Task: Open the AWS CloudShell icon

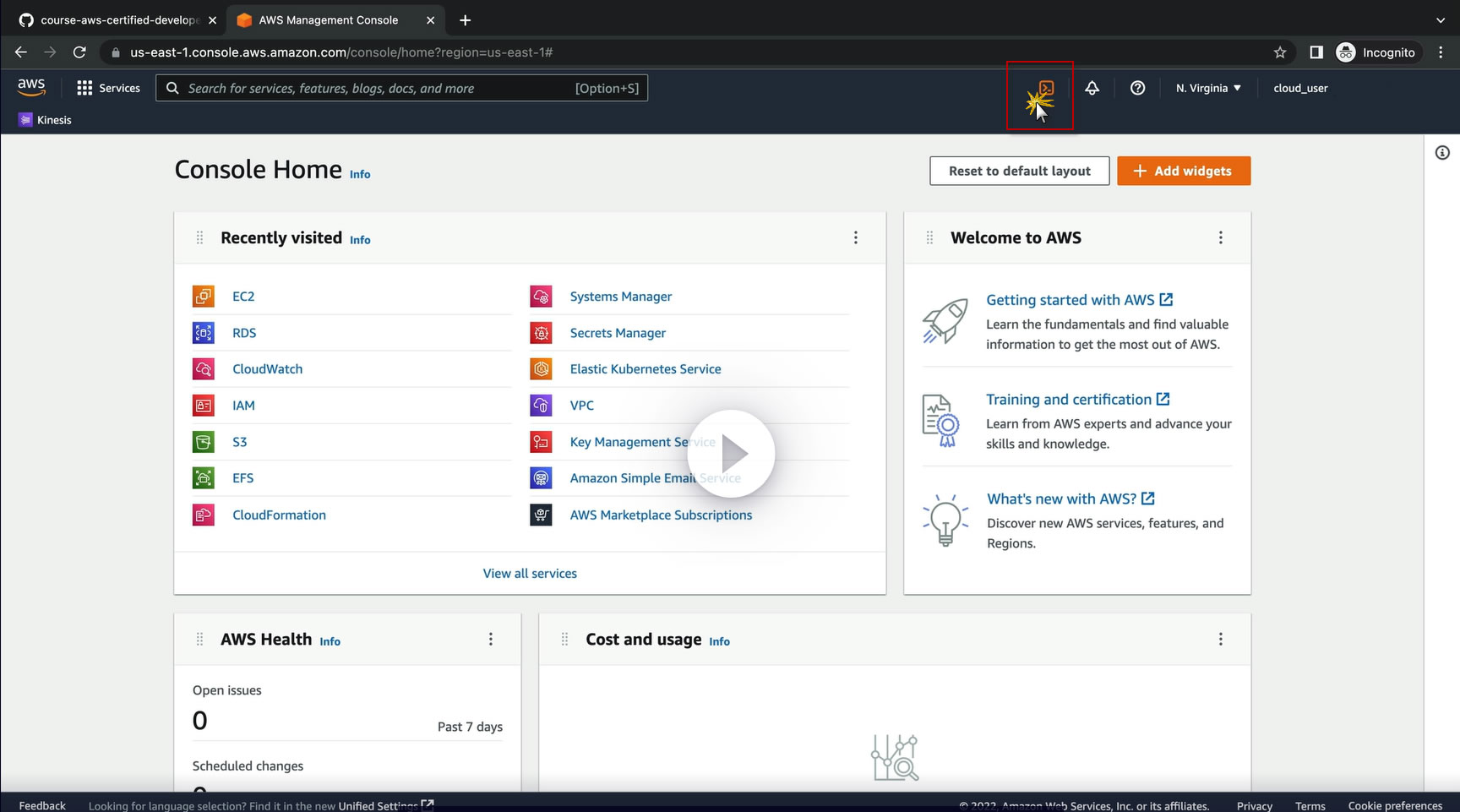Action: pyautogui.click(x=1046, y=88)
